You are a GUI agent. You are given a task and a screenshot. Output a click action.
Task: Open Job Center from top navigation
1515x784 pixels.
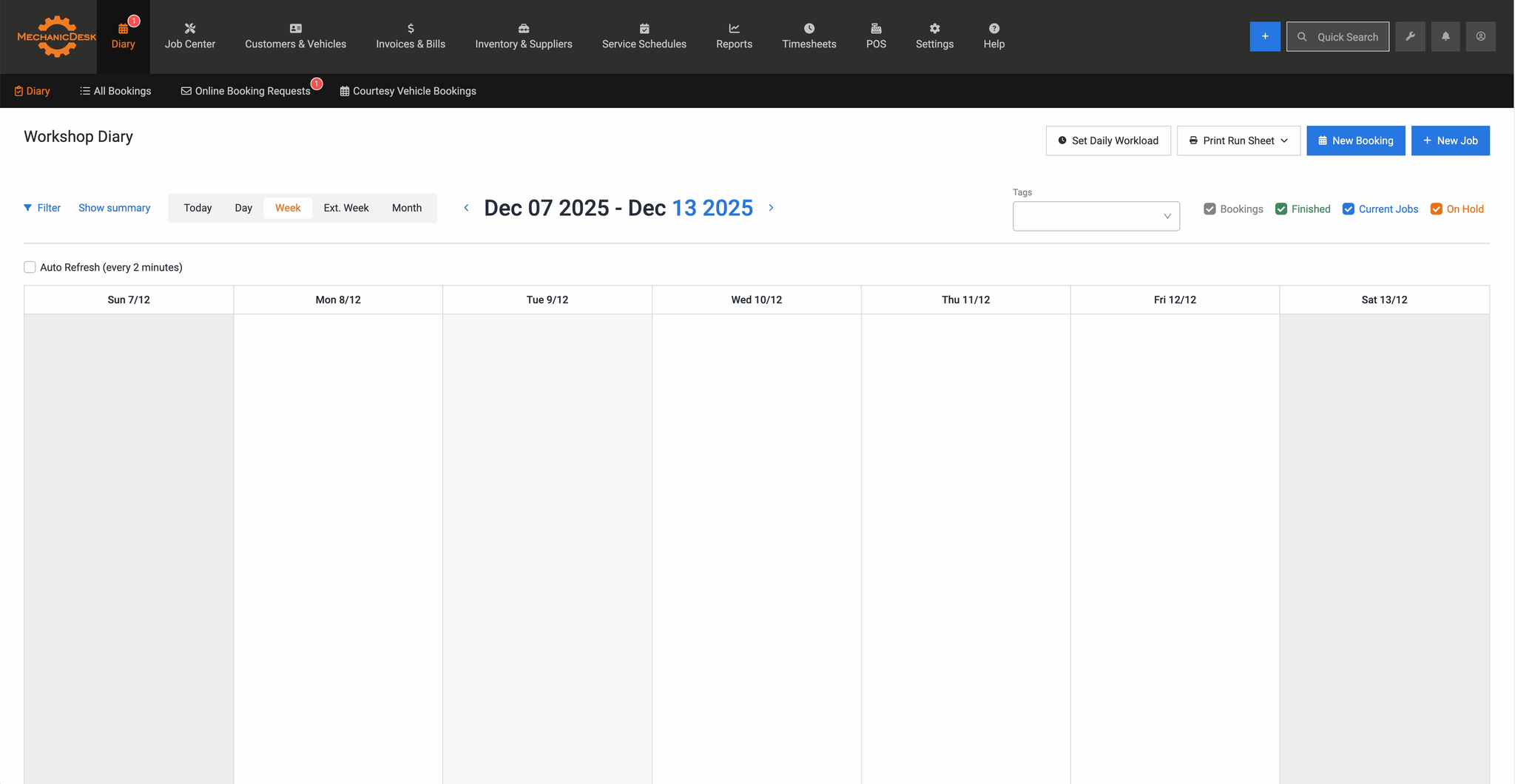tap(190, 36)
